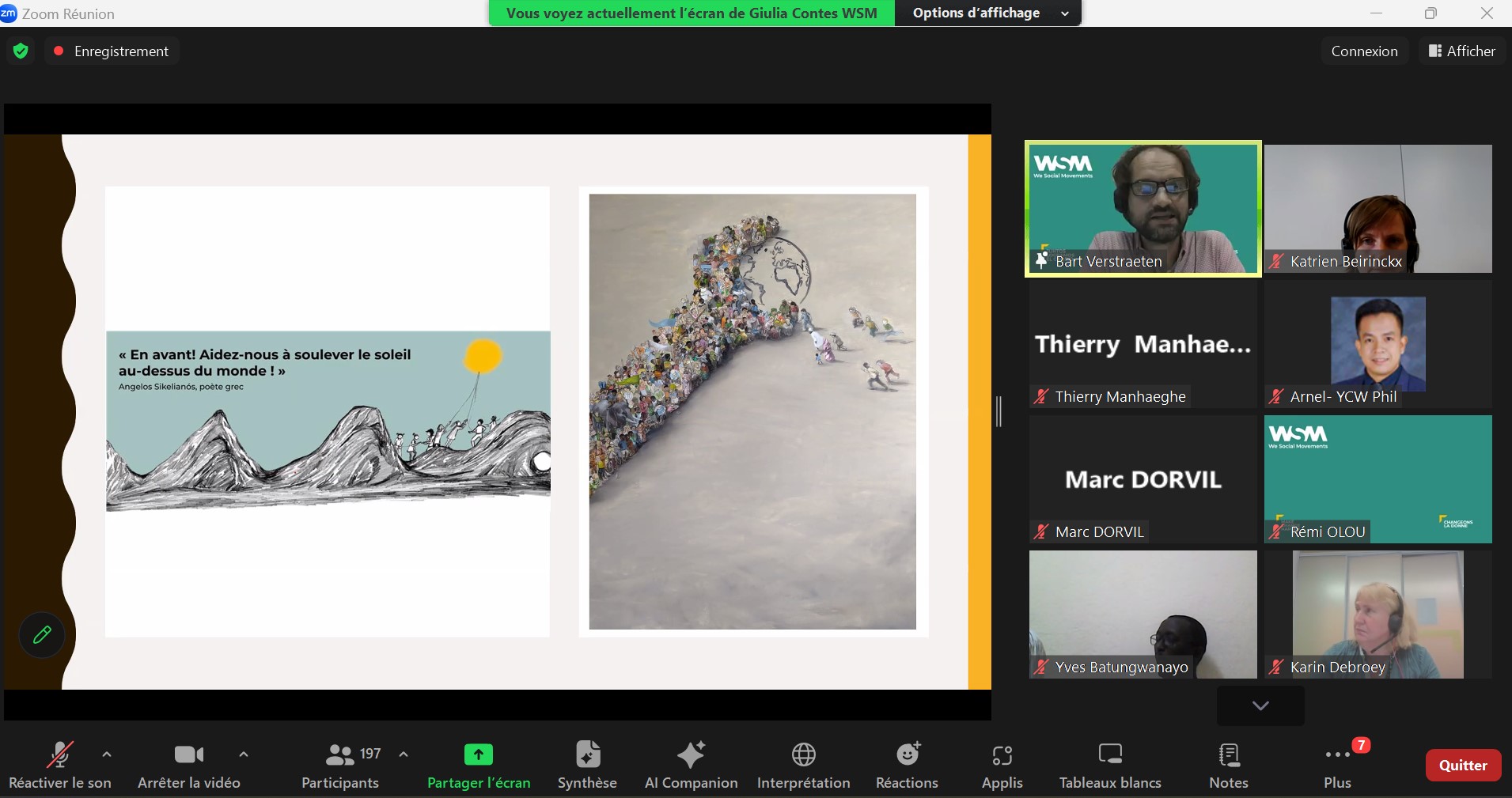Close the Zoom Réunion window
Viewport: 1512px width, 798px height.
coord(1487,13)
